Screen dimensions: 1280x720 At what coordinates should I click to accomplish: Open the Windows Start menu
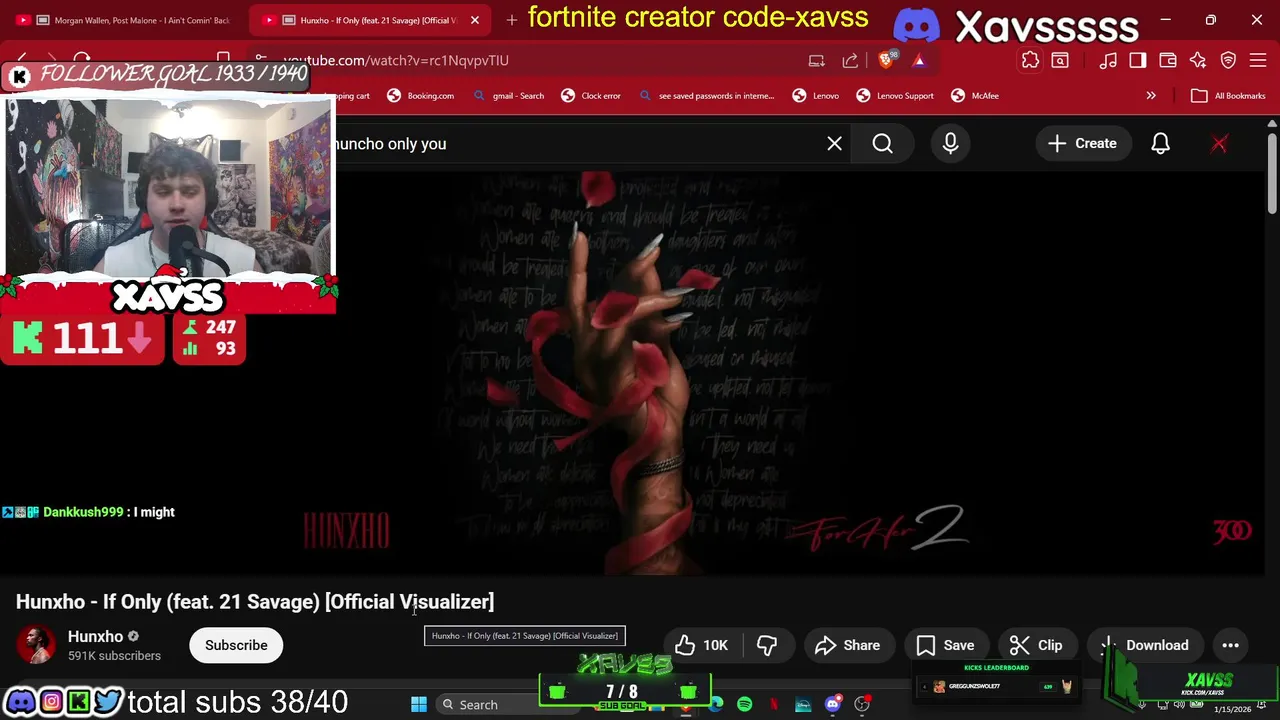419,705
